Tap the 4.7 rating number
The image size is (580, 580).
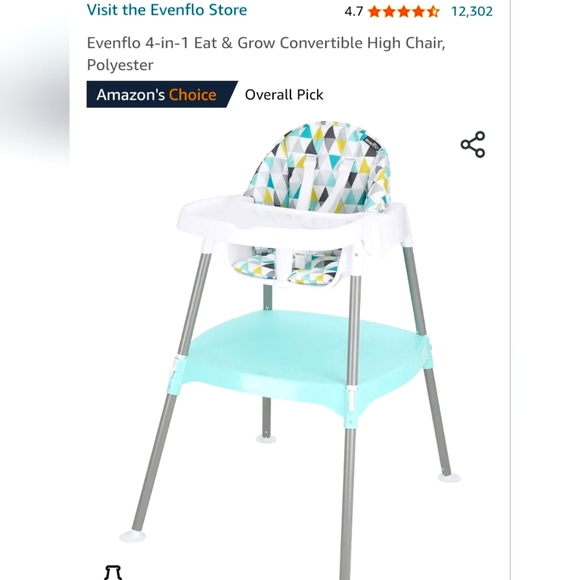354,11
